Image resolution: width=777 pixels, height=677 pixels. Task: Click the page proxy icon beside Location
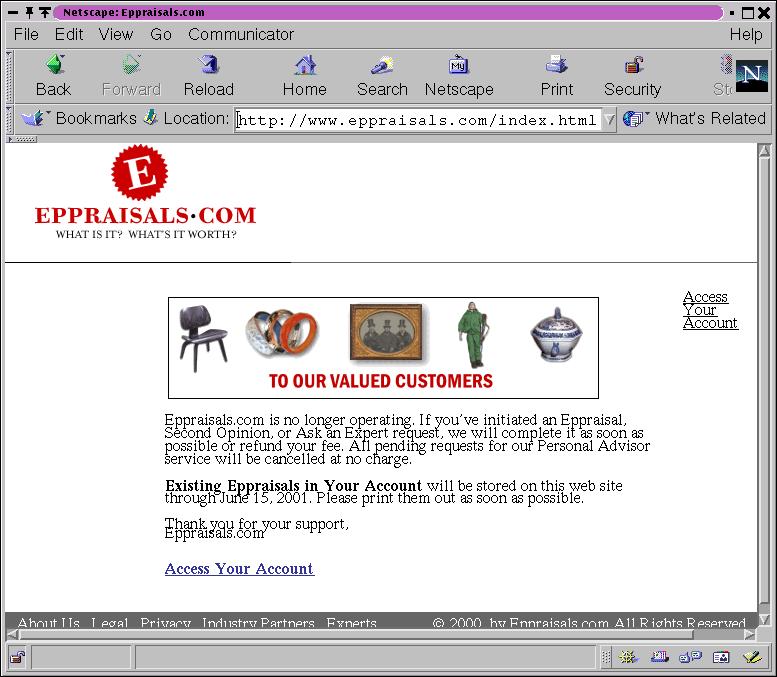click(x=151, y=118)
